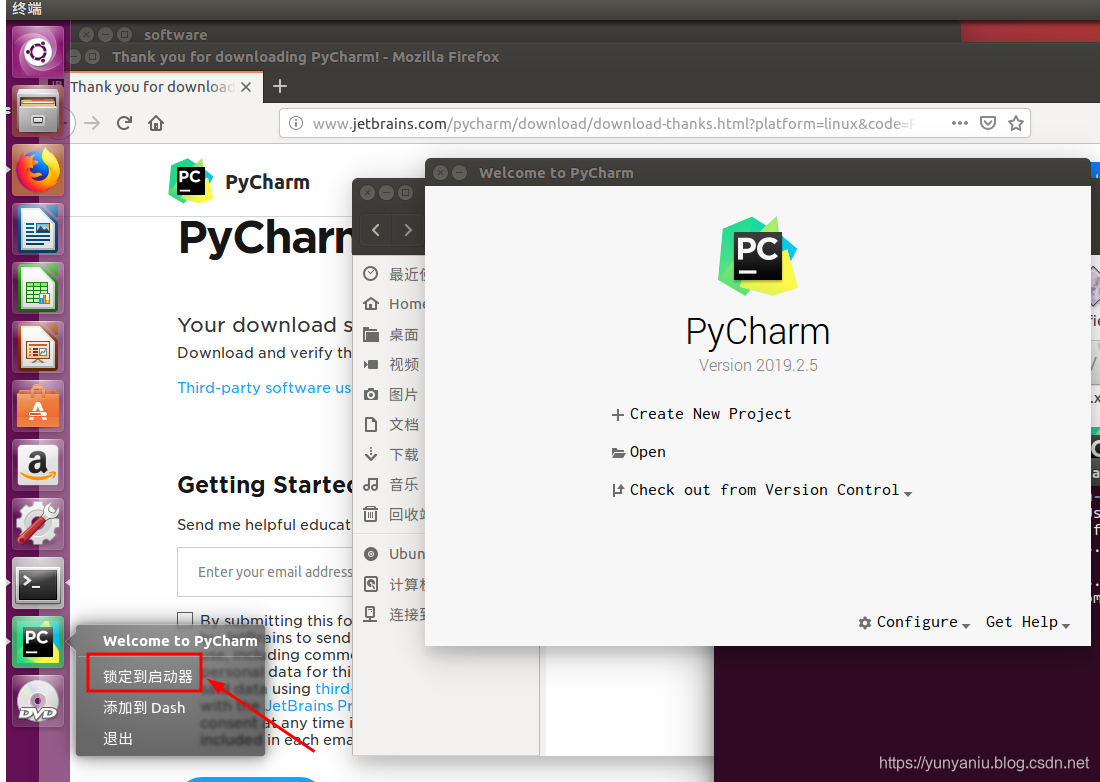1100x782 pixels.
Task: Open Terminal from the launcher
Action: click(x=38, y=583)
